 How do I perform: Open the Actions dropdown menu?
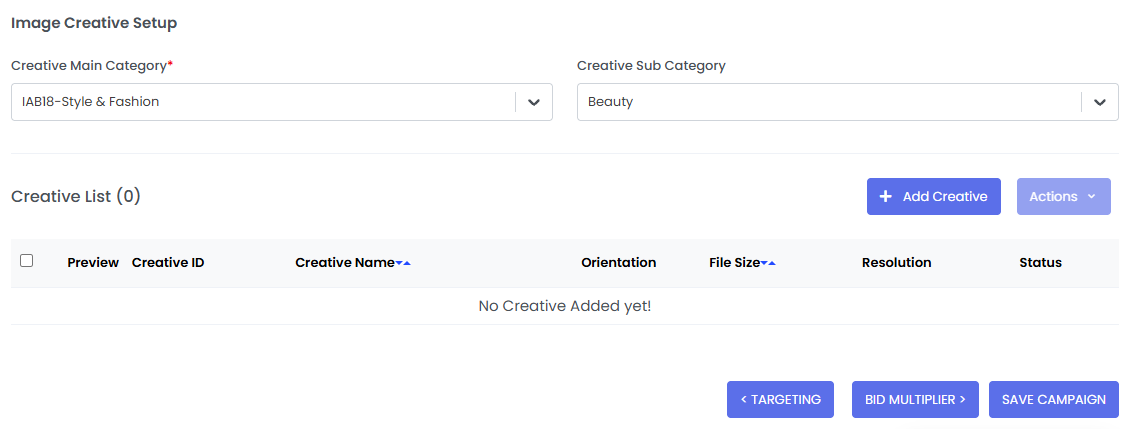tap(1063, 197)
